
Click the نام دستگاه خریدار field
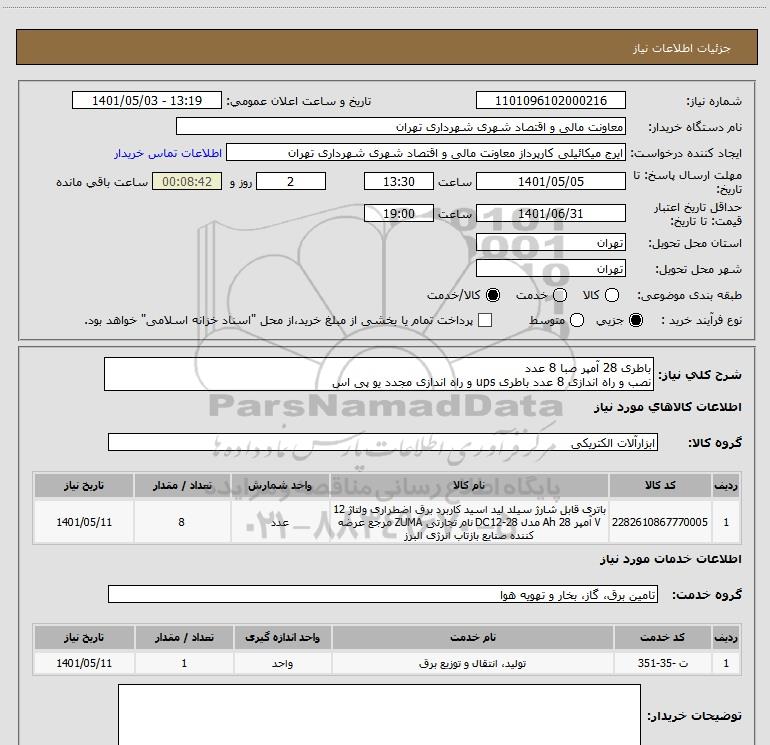pos(401,126)
